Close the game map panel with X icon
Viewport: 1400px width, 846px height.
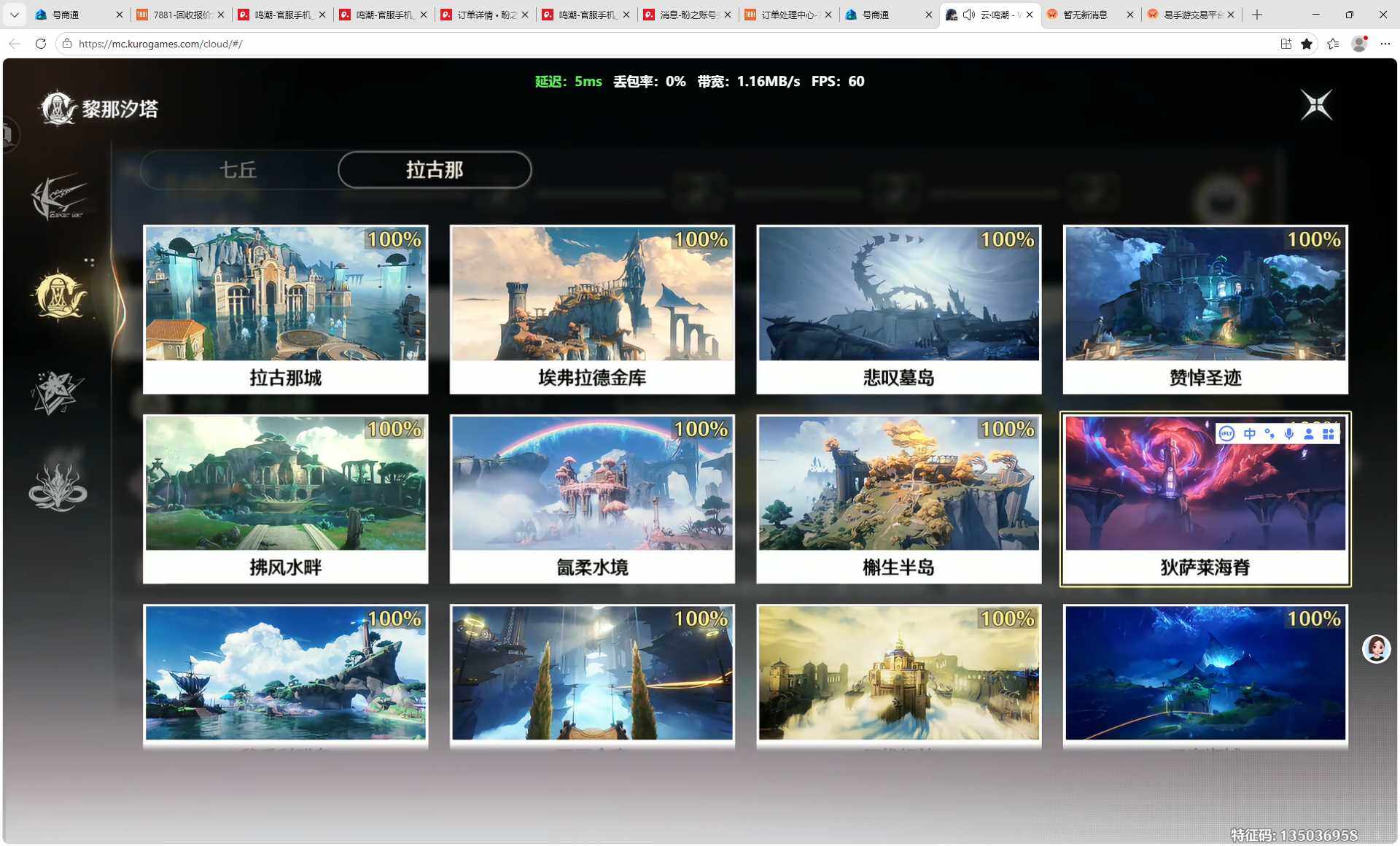click(1316, 105)
